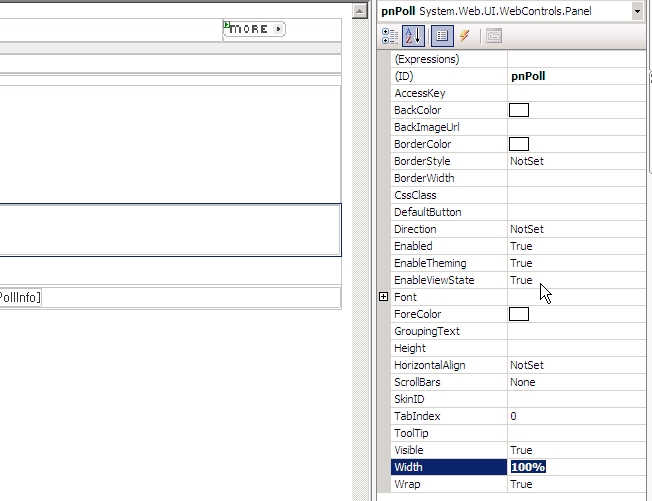The height and width of the screenshot is (501, 652).
Task: Select the Alphabetical sort button
Action: pyautogui.click(x=413, y=36)
